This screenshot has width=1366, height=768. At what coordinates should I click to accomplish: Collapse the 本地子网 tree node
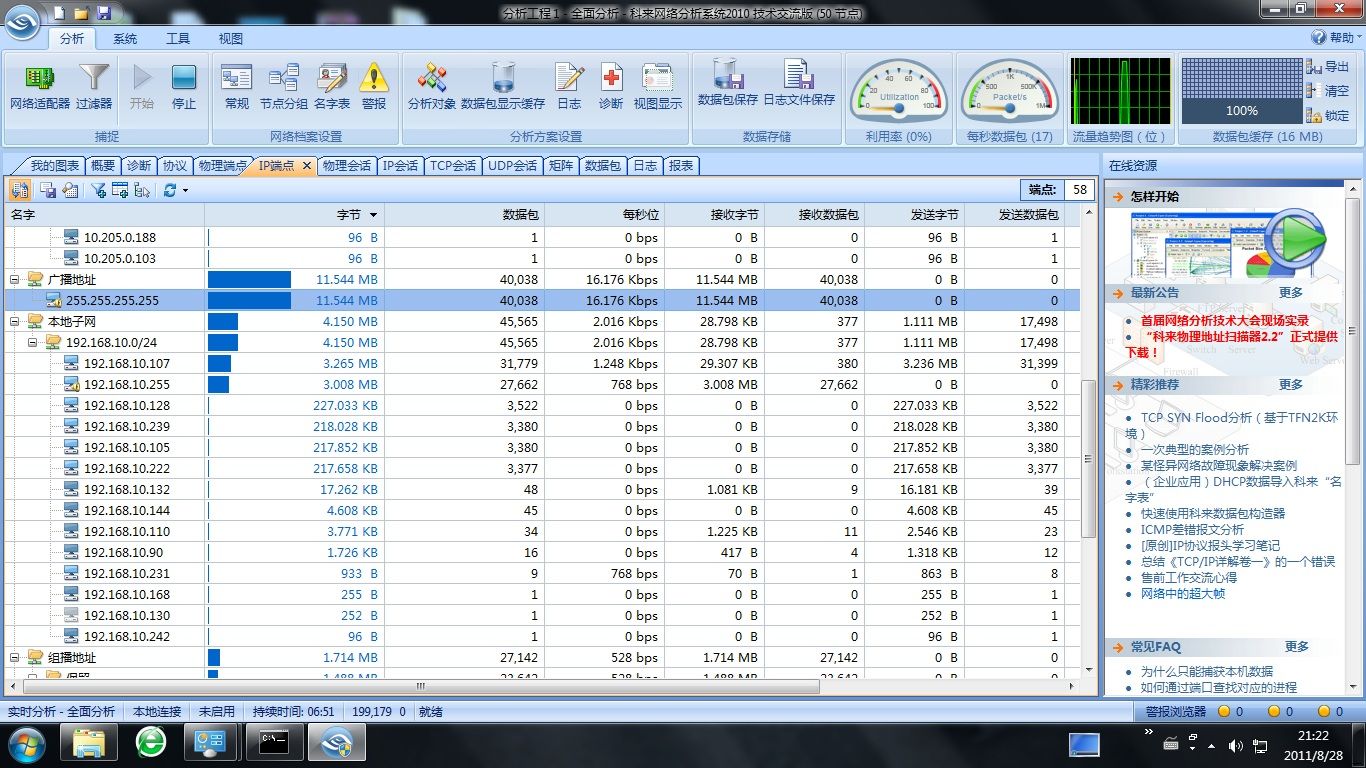[15, 322]
